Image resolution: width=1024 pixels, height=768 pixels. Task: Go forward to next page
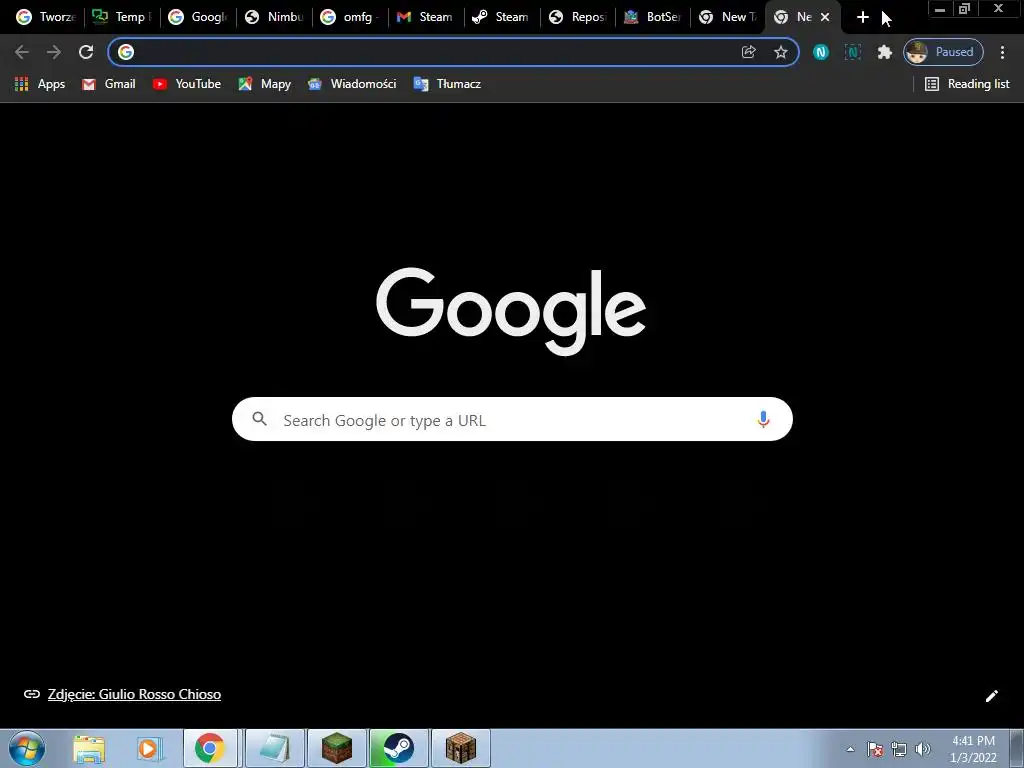click(54, 52)
